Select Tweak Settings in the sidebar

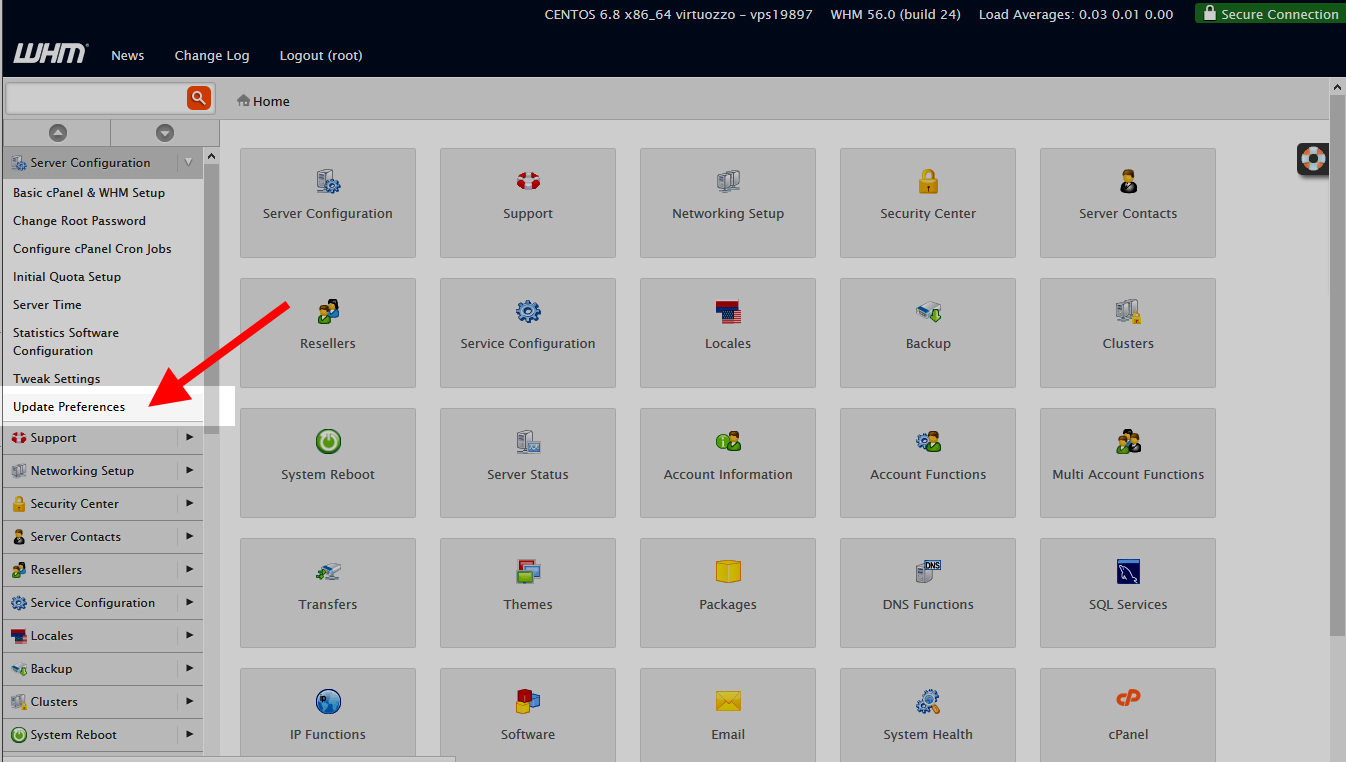(57, 379)
